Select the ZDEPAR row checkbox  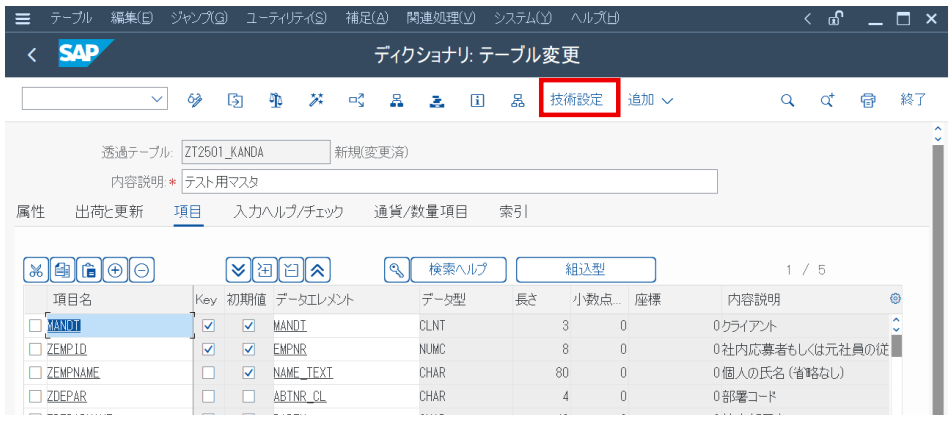(35, 396)
